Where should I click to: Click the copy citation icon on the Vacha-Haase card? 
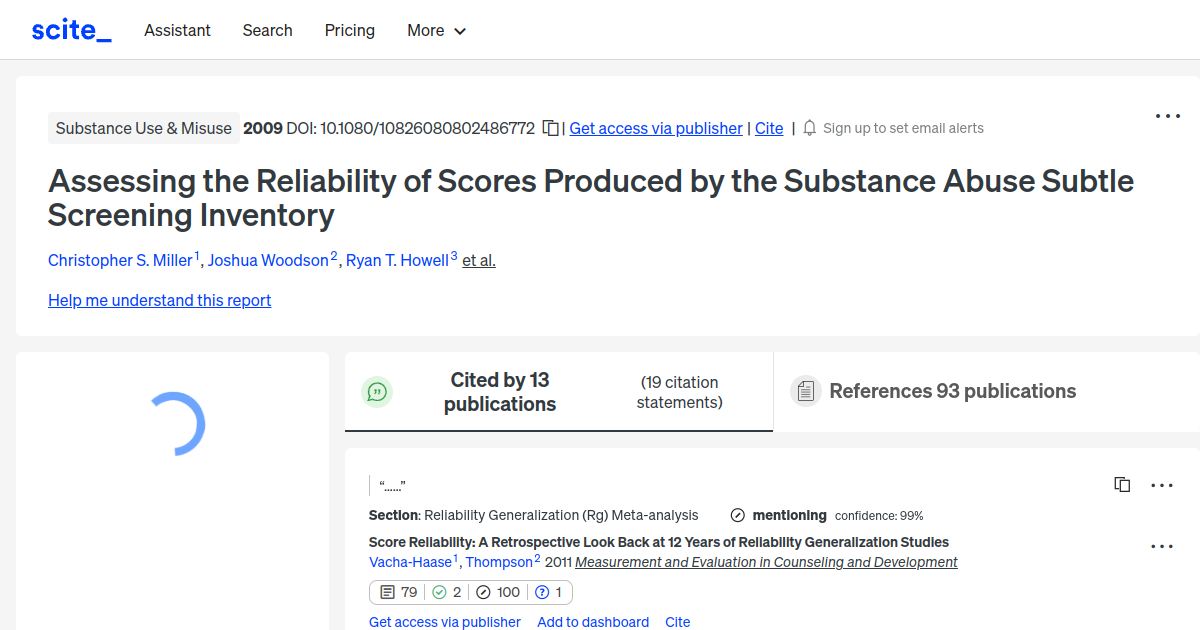click(x=1122, y=484)
